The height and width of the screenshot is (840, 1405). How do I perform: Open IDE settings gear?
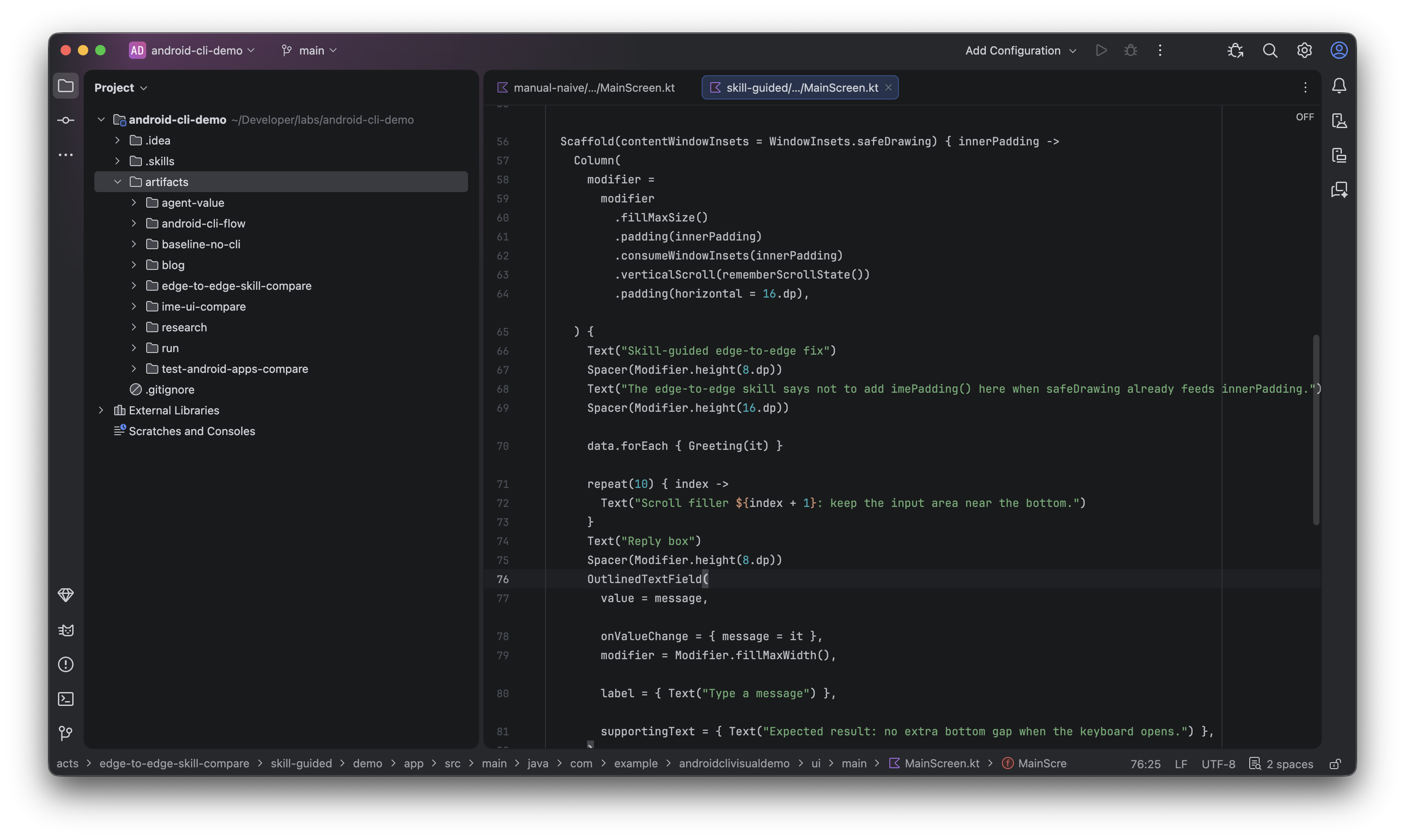1304,50
